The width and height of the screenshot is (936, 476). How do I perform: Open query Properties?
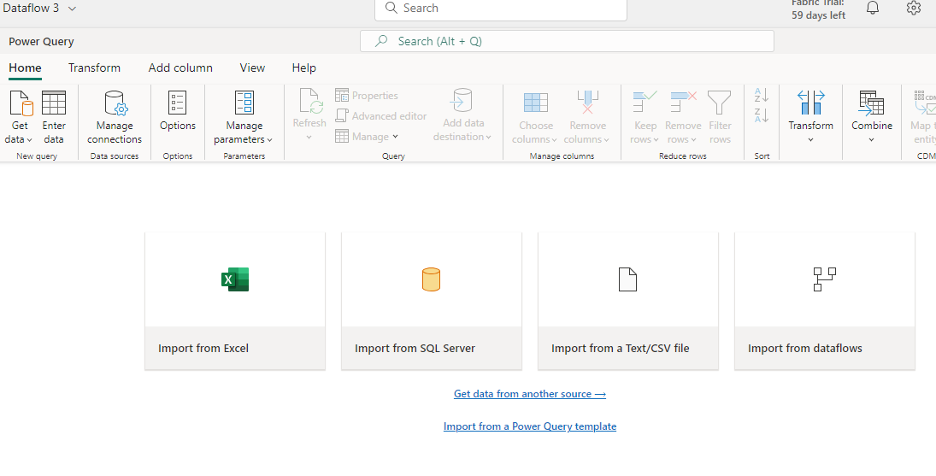pyautogui.click(x=367, y=96)
